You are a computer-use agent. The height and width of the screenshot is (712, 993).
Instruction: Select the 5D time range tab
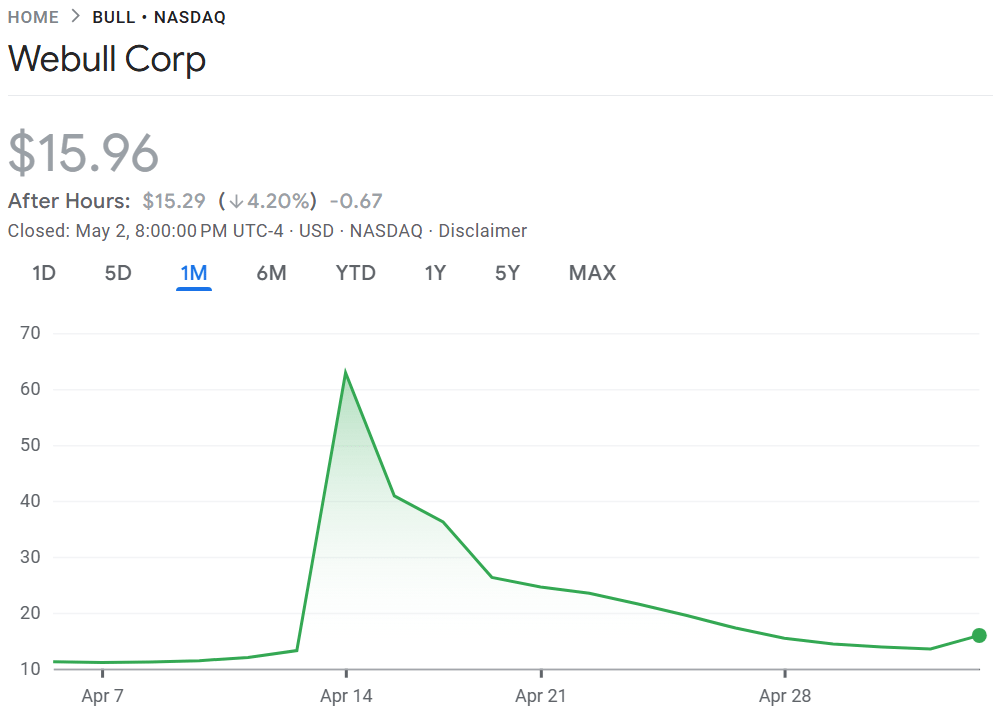click(x=118, y=273)
